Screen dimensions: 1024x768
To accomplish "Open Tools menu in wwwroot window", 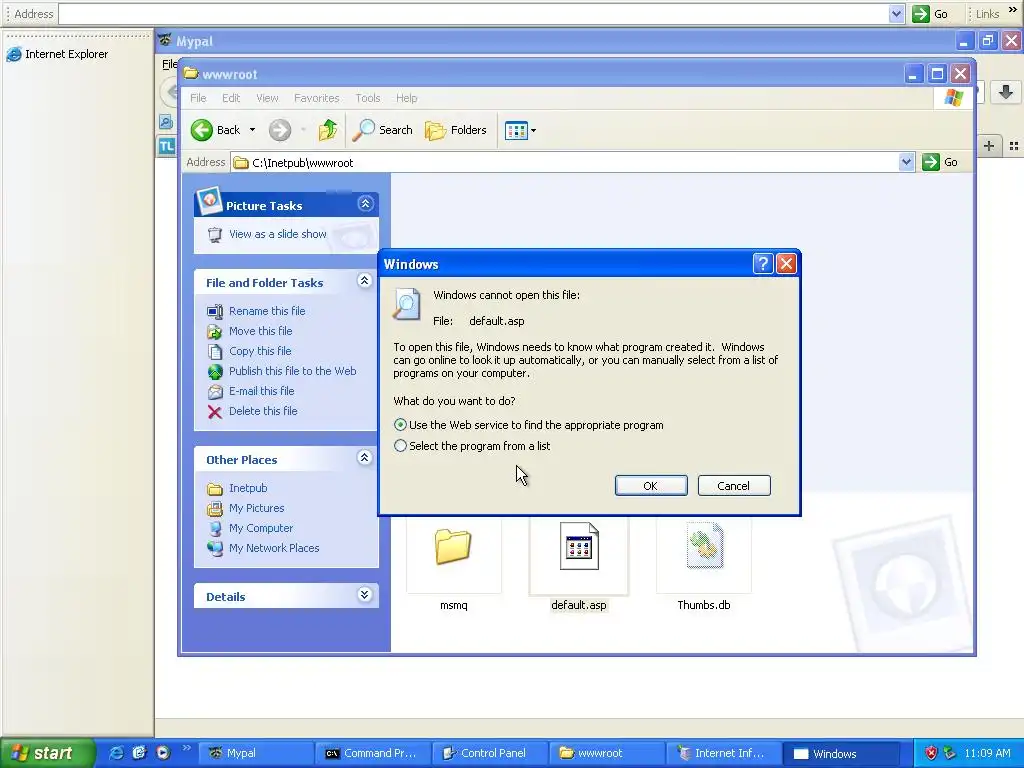I will point(368,98).
